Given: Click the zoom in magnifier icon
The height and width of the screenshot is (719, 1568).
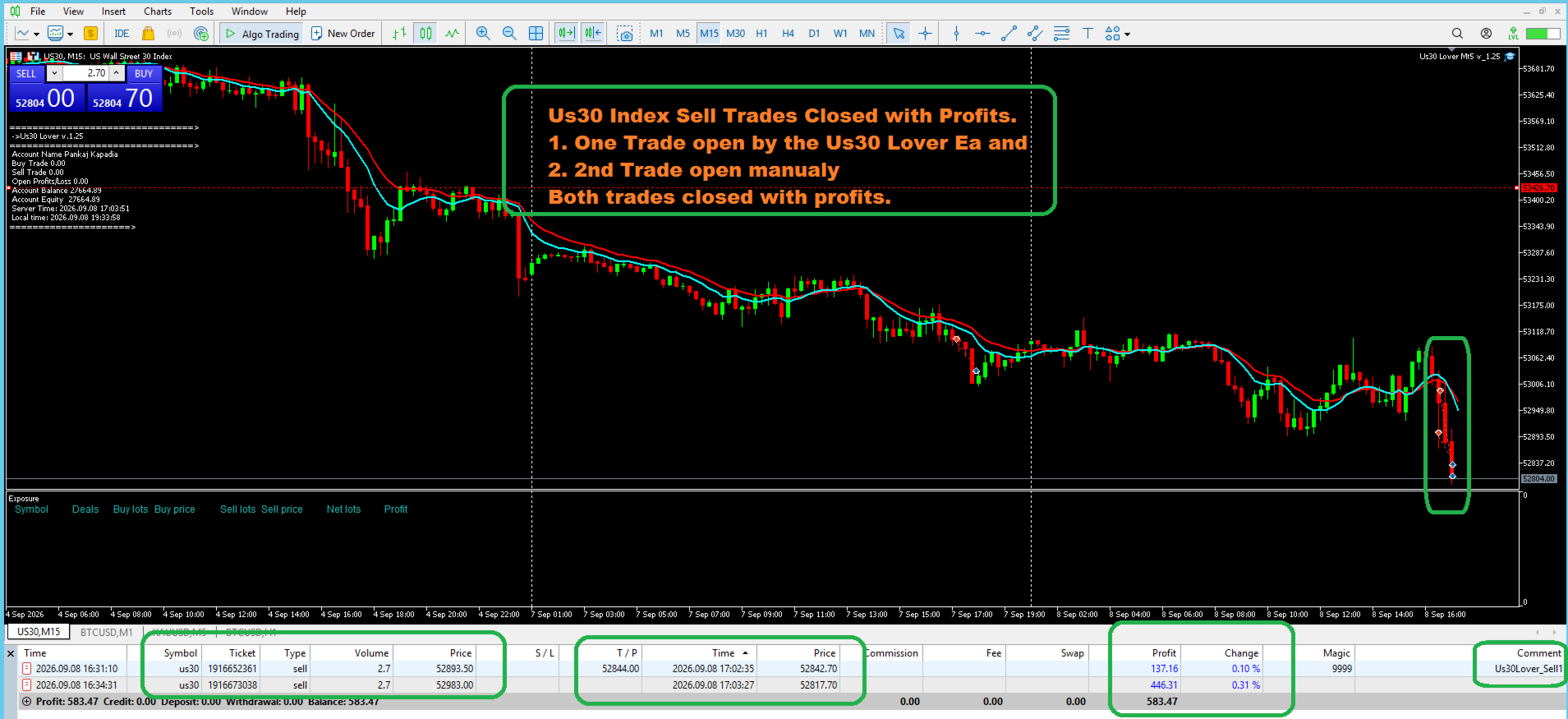Looking at the screenshot, I should pos(483,33).
